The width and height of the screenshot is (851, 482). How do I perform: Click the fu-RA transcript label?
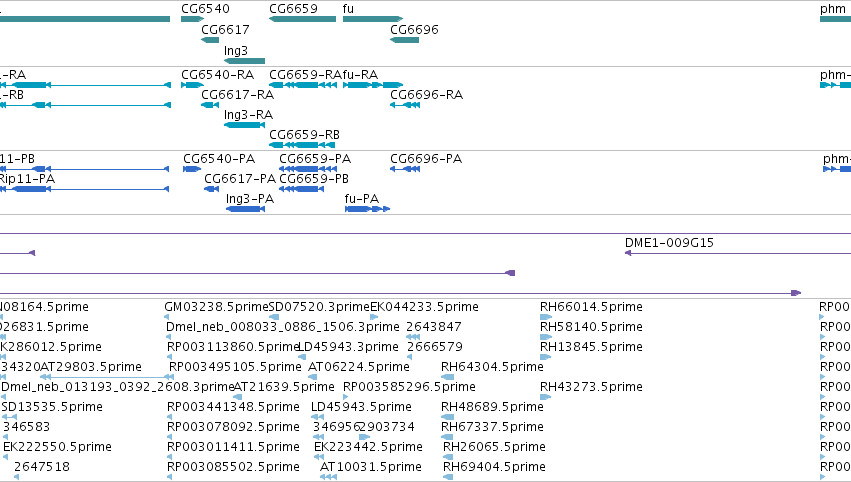point(360,74)
